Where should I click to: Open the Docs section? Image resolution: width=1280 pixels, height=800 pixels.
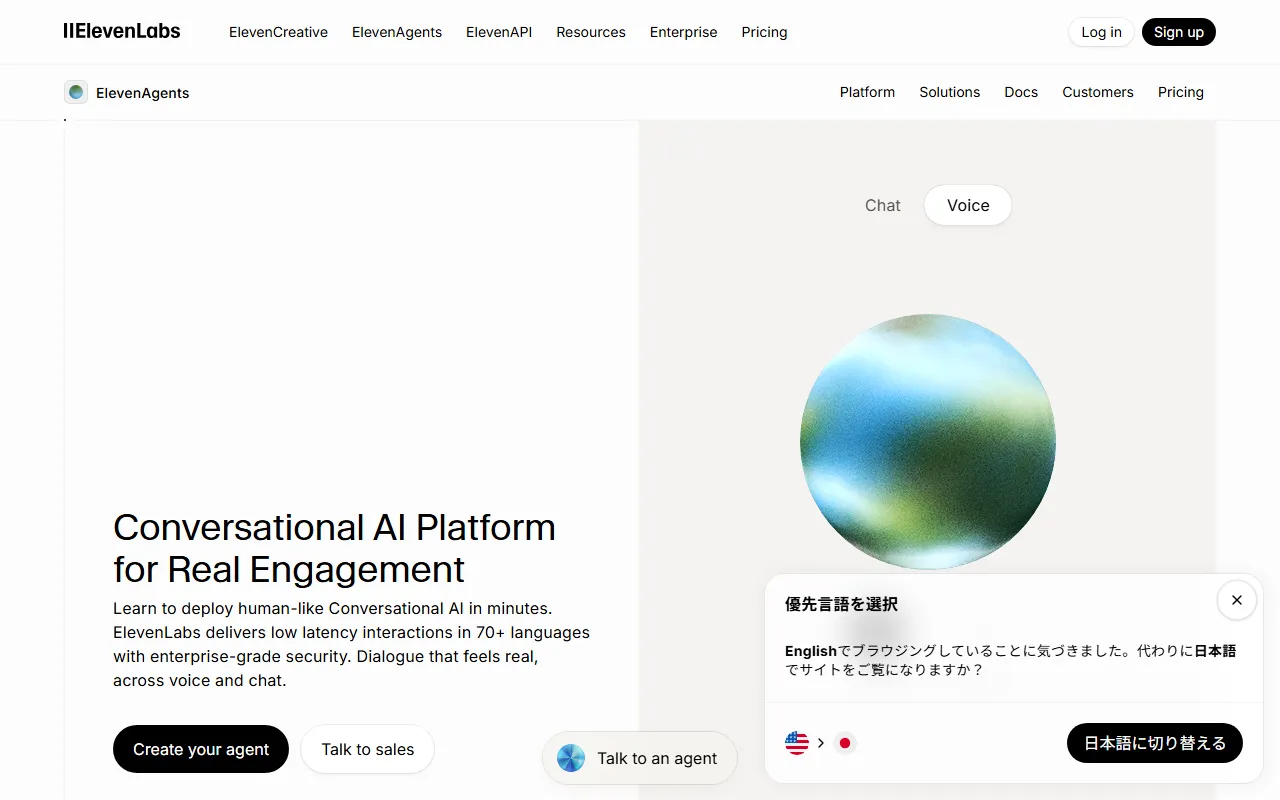[1021, 92]
